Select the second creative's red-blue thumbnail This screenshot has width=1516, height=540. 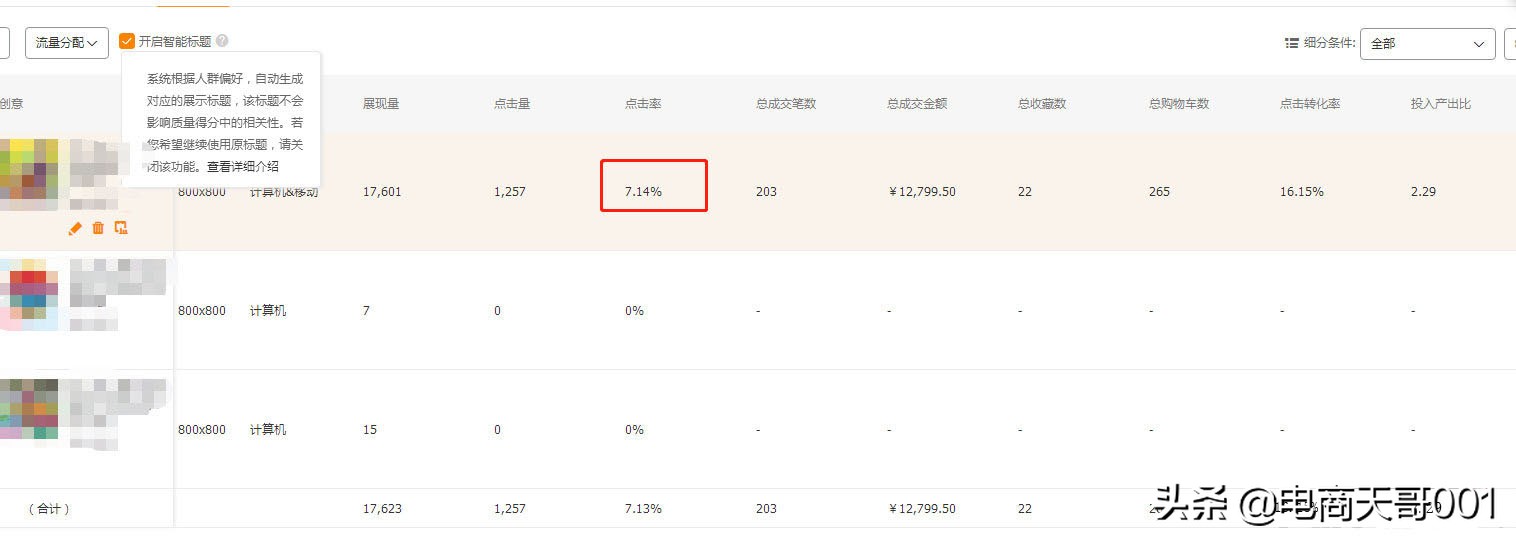(29, 294)
